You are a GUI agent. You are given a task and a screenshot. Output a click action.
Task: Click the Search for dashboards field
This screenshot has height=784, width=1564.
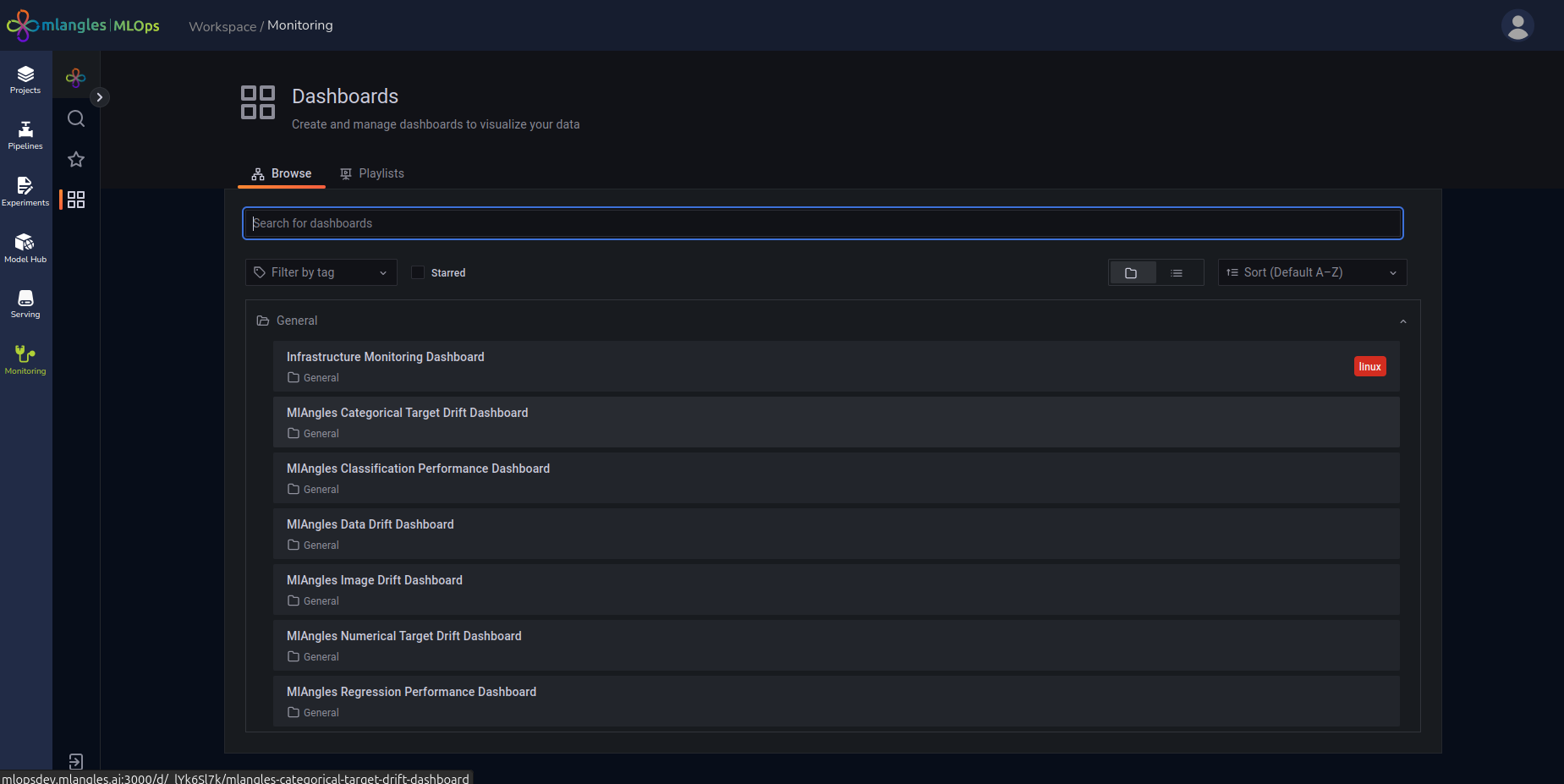(x=822, y=223)
